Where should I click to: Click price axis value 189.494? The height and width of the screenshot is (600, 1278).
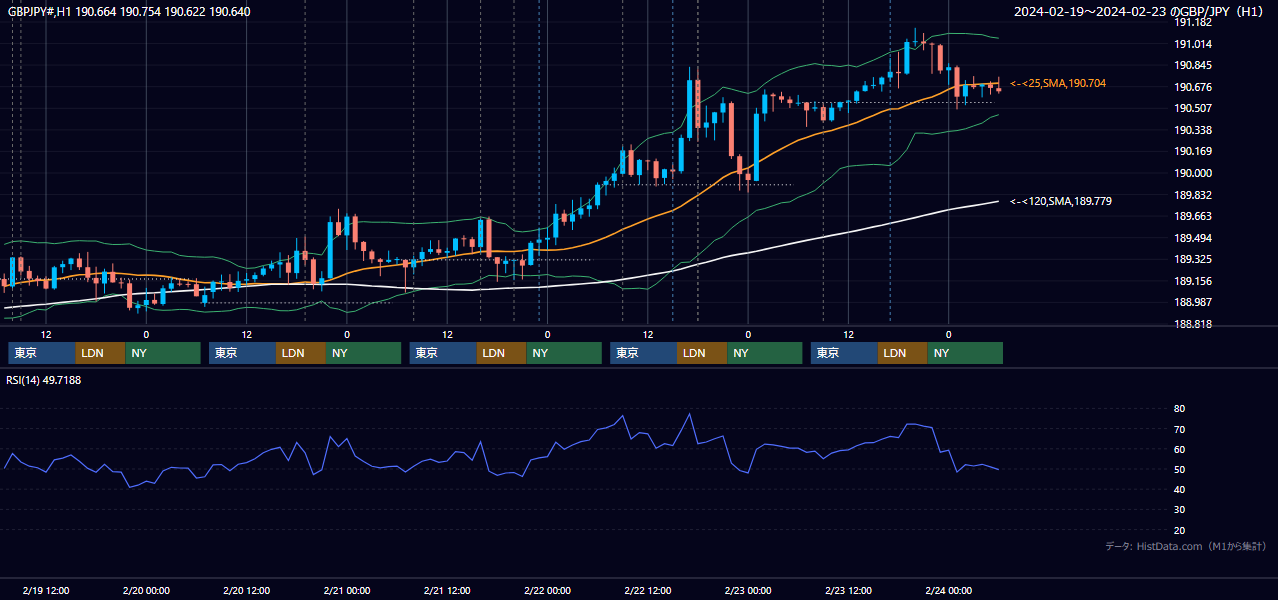pyautogui.click(x=1193, y=238)
